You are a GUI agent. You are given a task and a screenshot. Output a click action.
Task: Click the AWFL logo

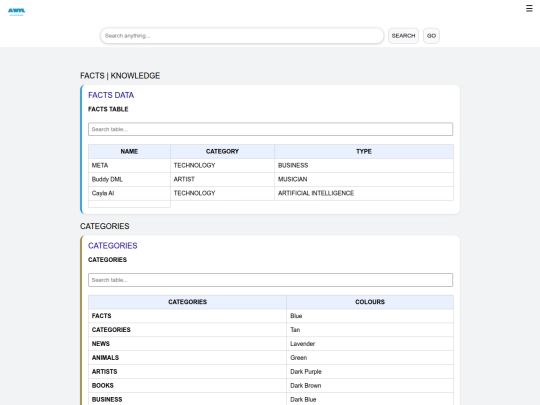click(x=17, y=12)
